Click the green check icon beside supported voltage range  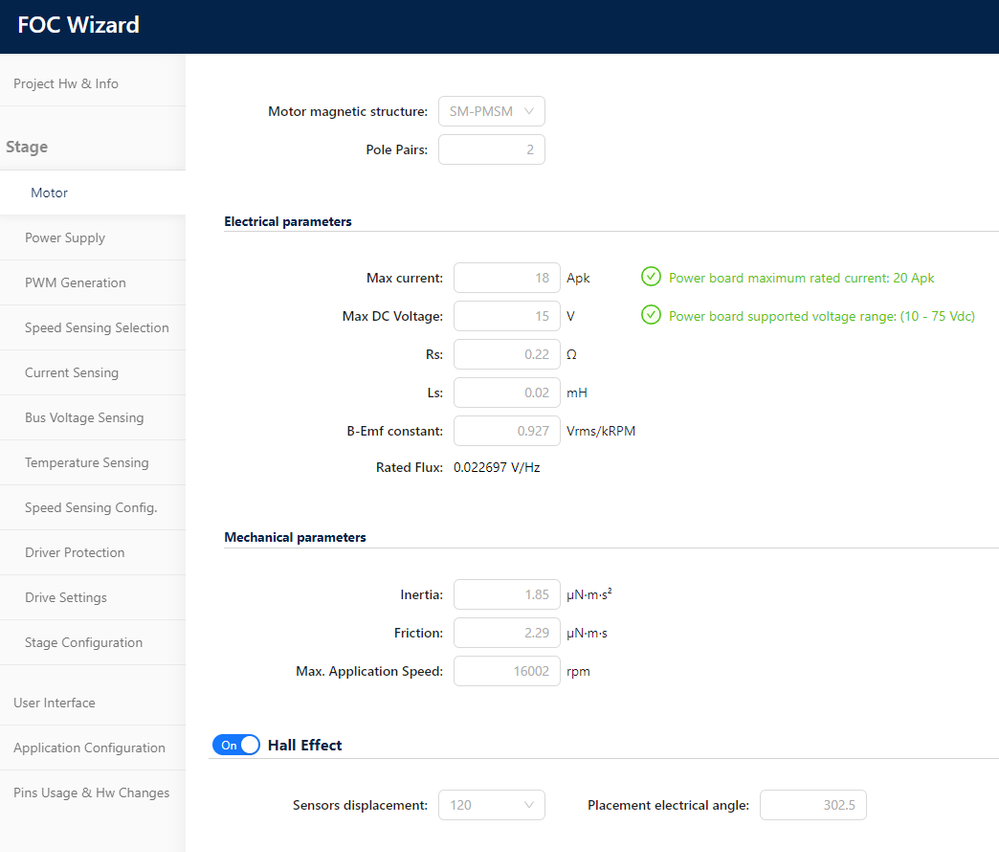pos(651,316)
